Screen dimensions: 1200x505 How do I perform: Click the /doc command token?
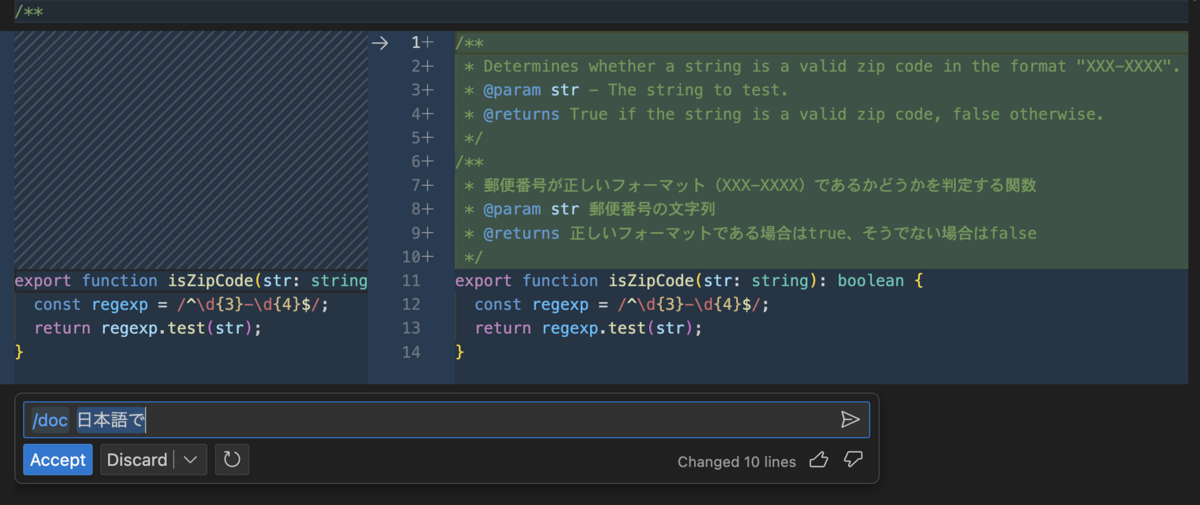coord(50,420)
